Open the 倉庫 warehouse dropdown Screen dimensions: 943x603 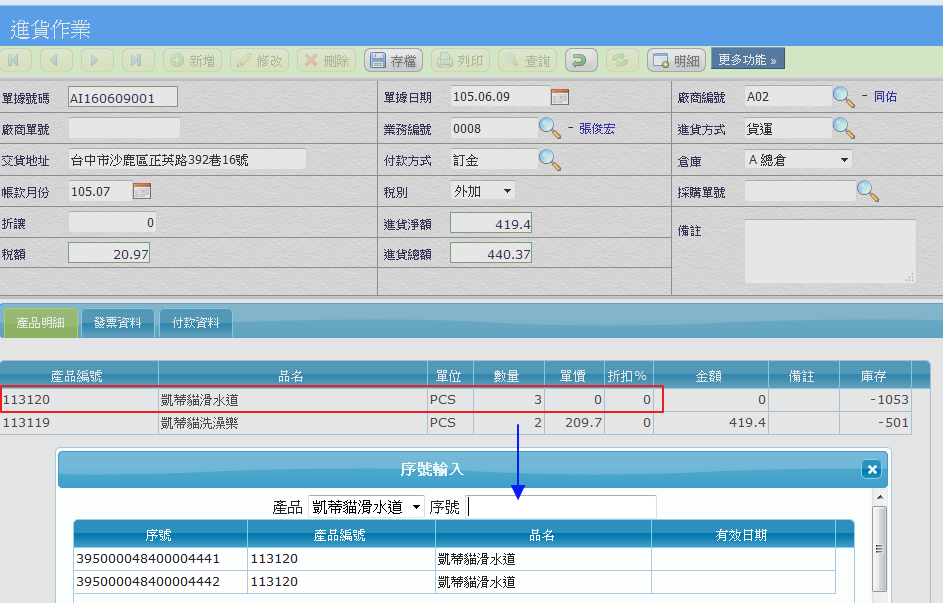click(x=798, y=160)
